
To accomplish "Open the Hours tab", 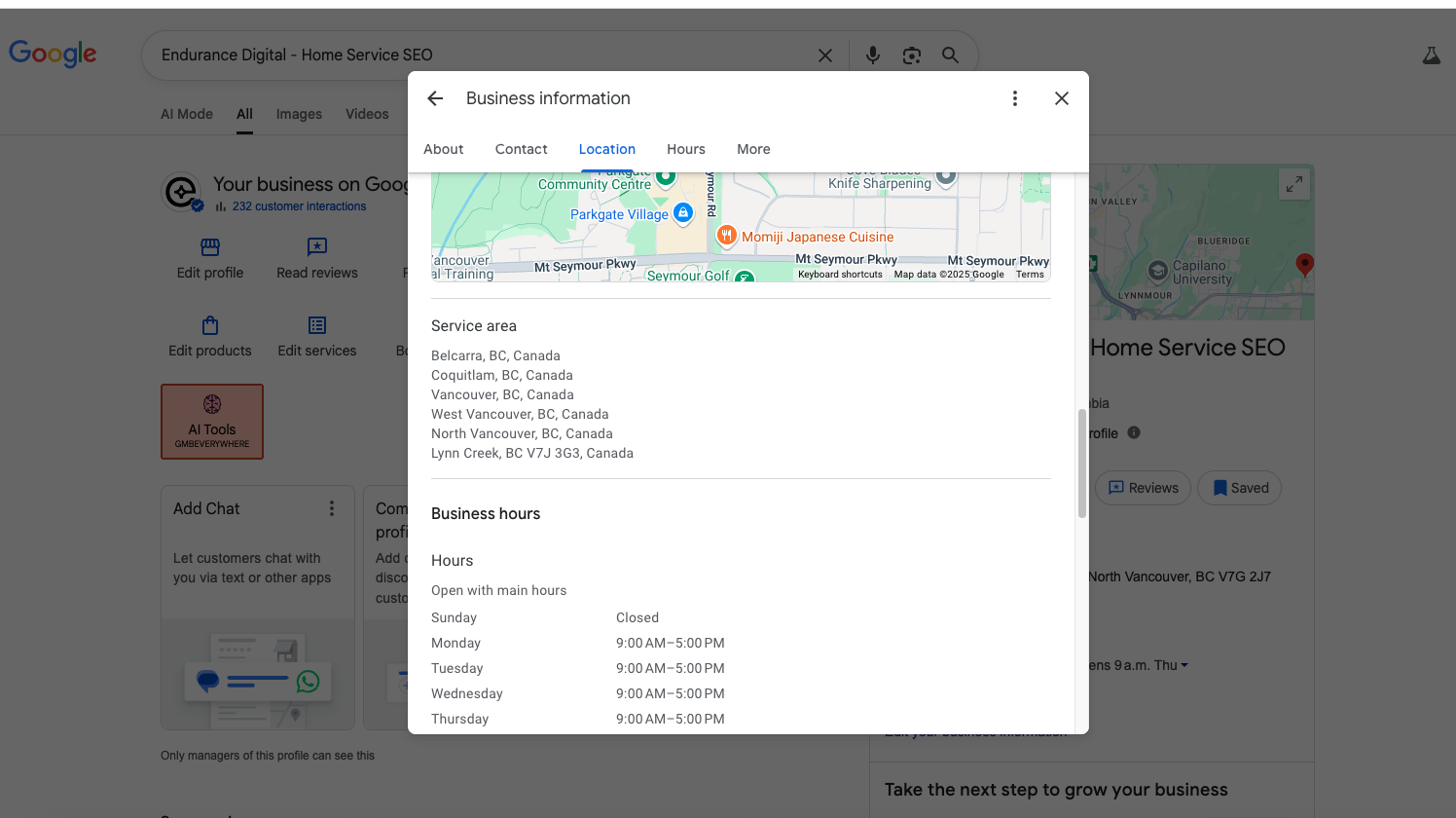I will pyautogui.click(x=686, y=149).
